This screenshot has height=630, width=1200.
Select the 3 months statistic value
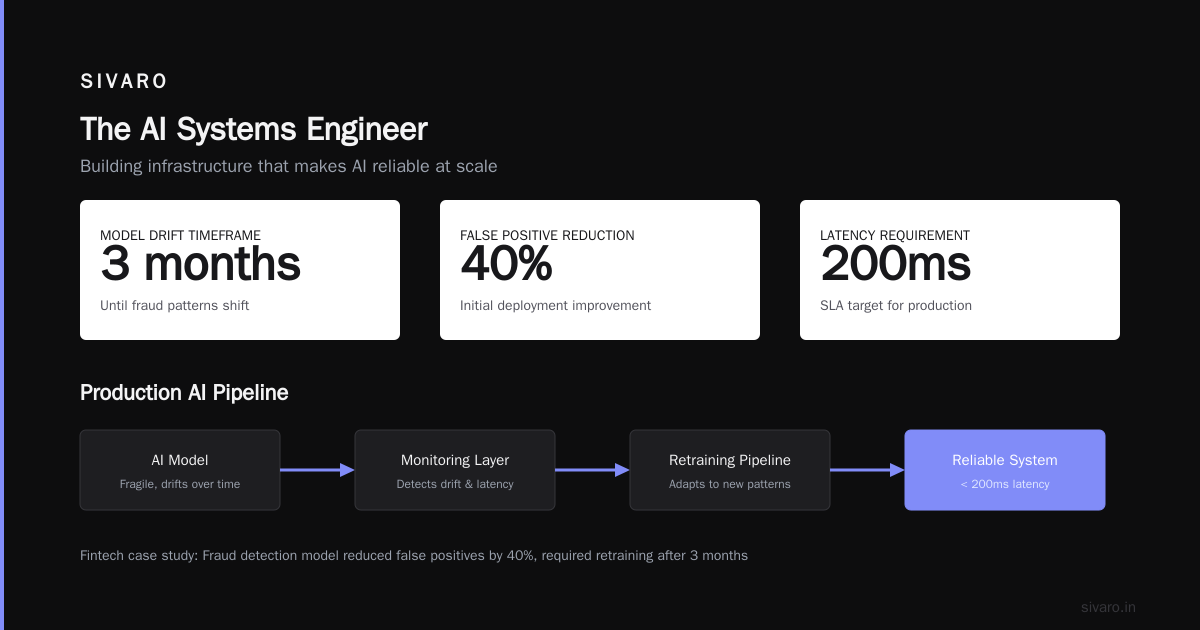200,264
